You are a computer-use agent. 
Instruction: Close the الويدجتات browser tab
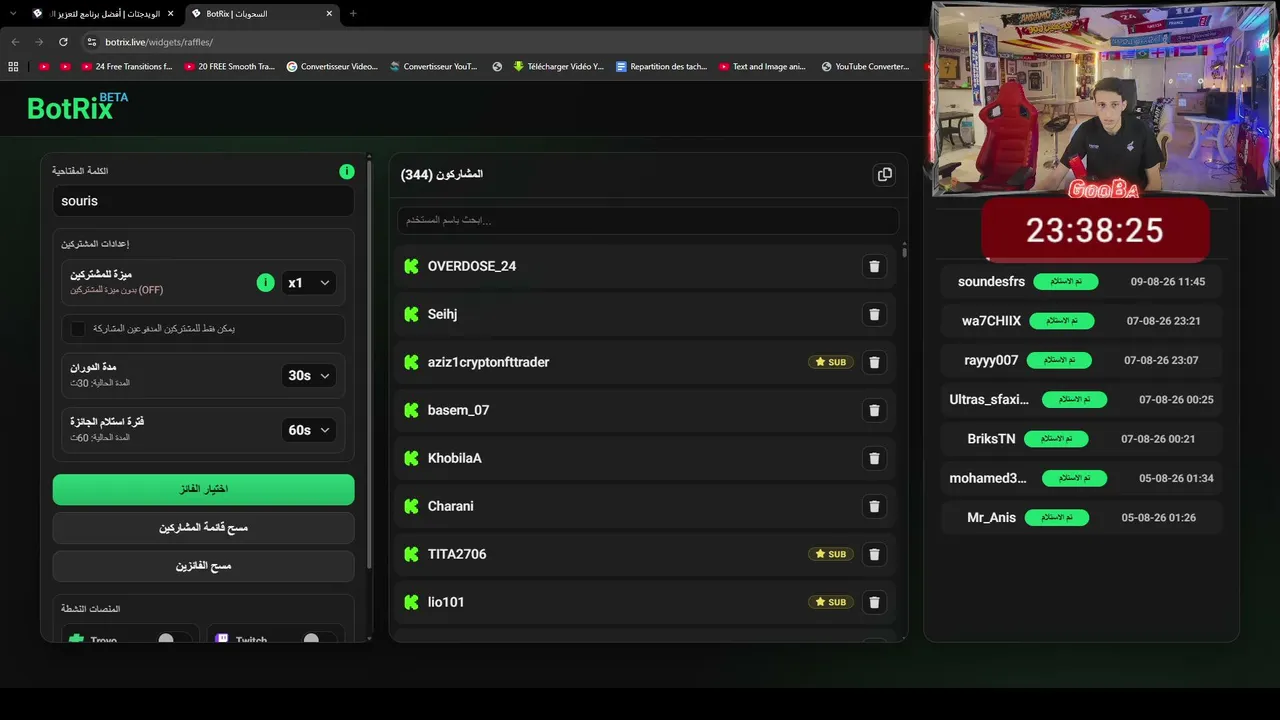169,14
